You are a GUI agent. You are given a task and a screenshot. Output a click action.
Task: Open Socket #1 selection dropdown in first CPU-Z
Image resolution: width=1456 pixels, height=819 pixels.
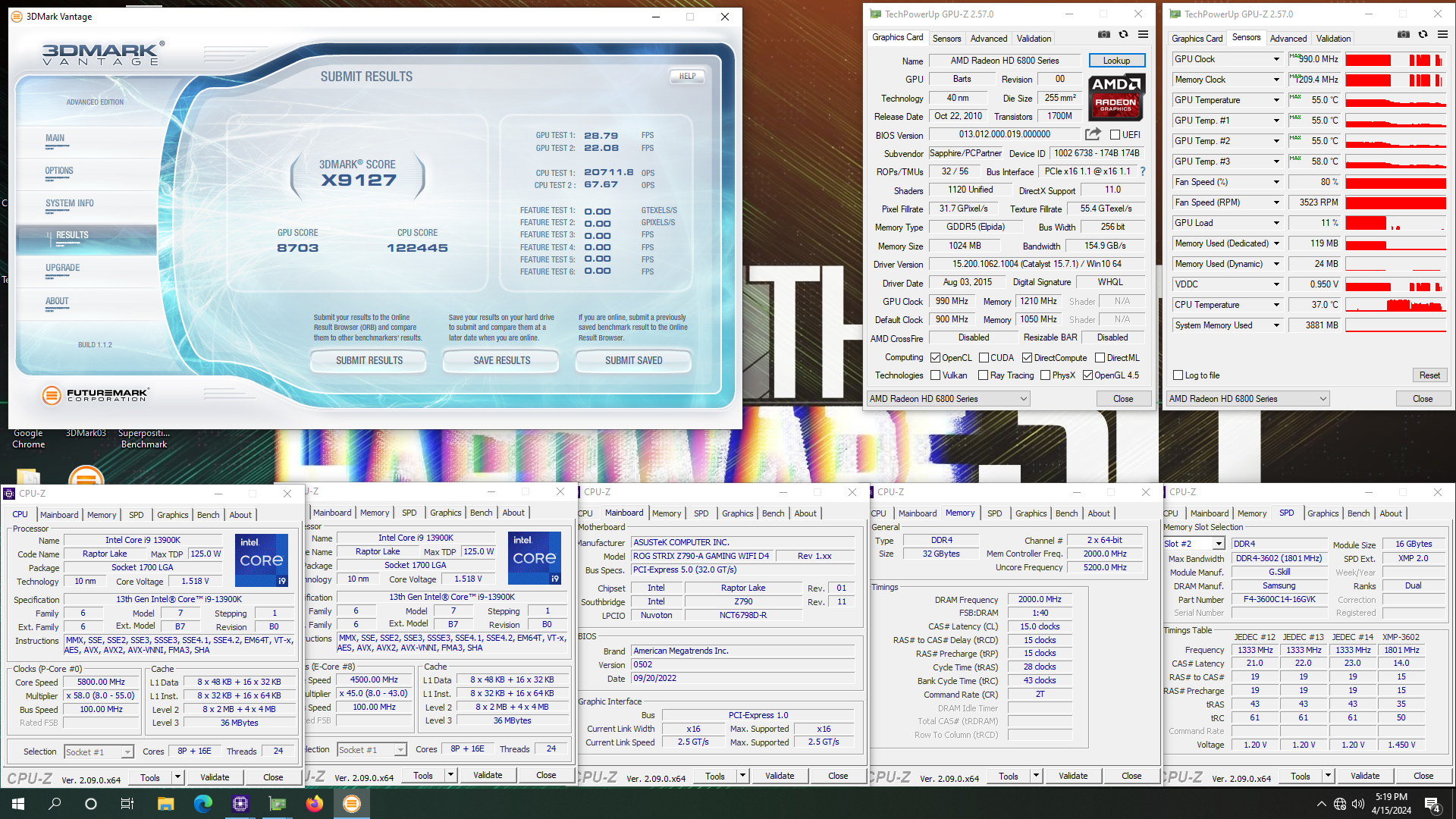point(99,752)
